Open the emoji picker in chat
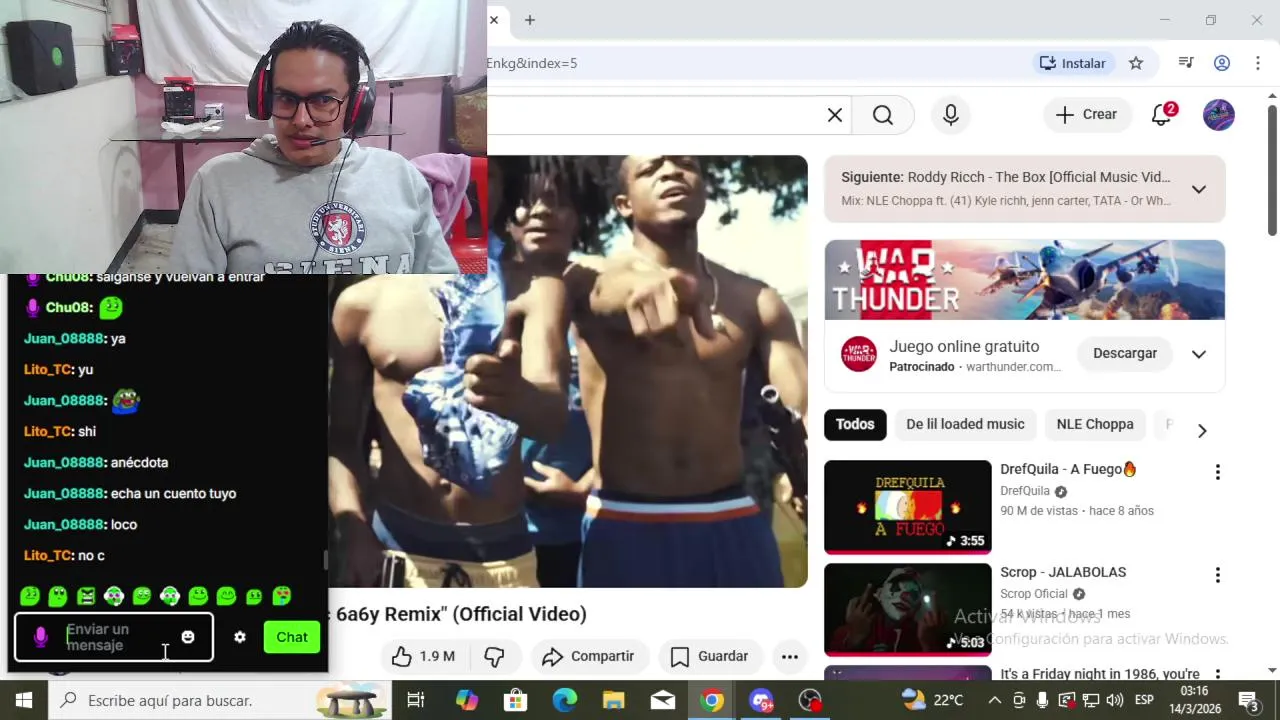This screenshot has width=1280, height=720. (x=188, y=637)
